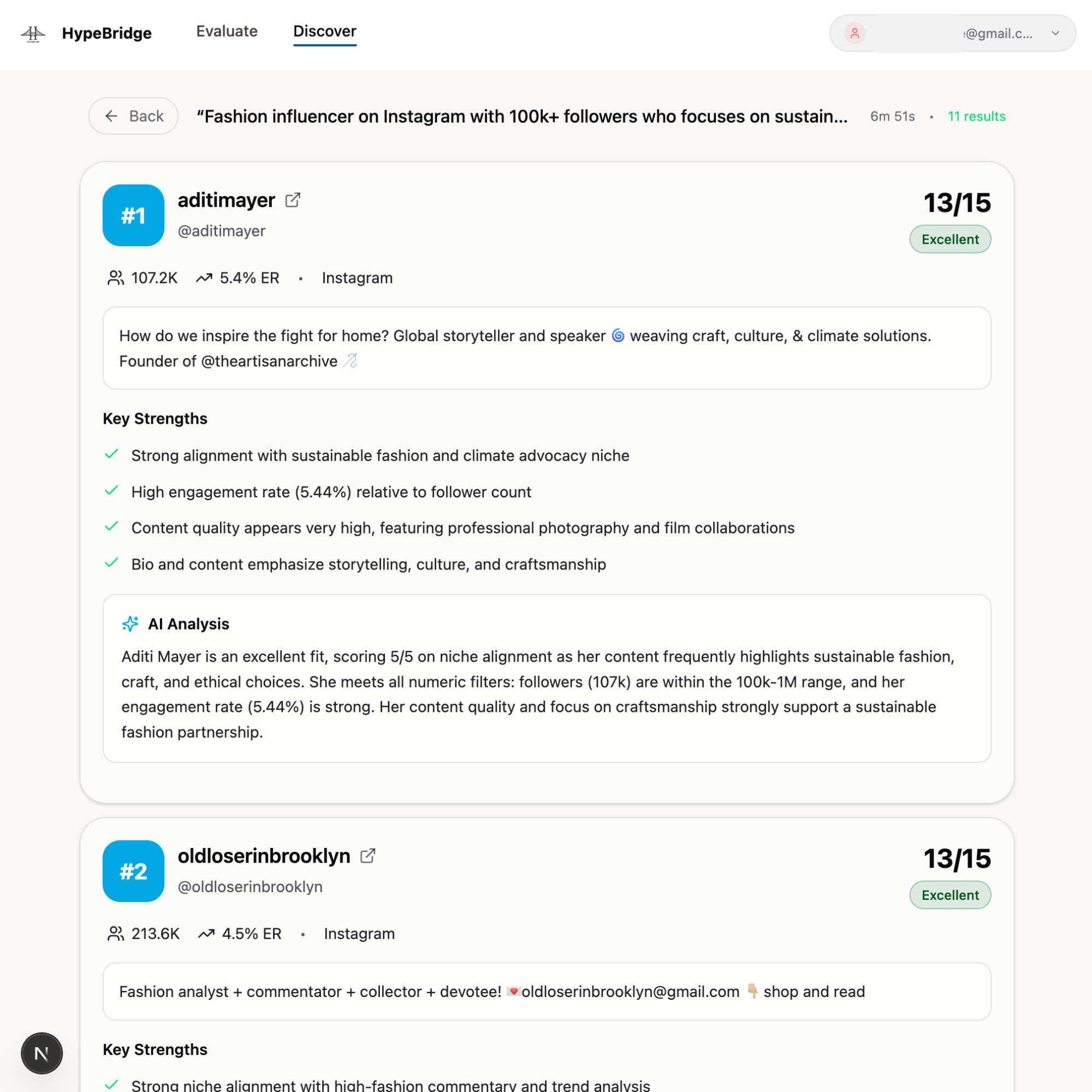This screenshot has width=1092, height=1092.
Task: Toggle the checkmark beside high engagement rate strength
Action: (111, 490)
